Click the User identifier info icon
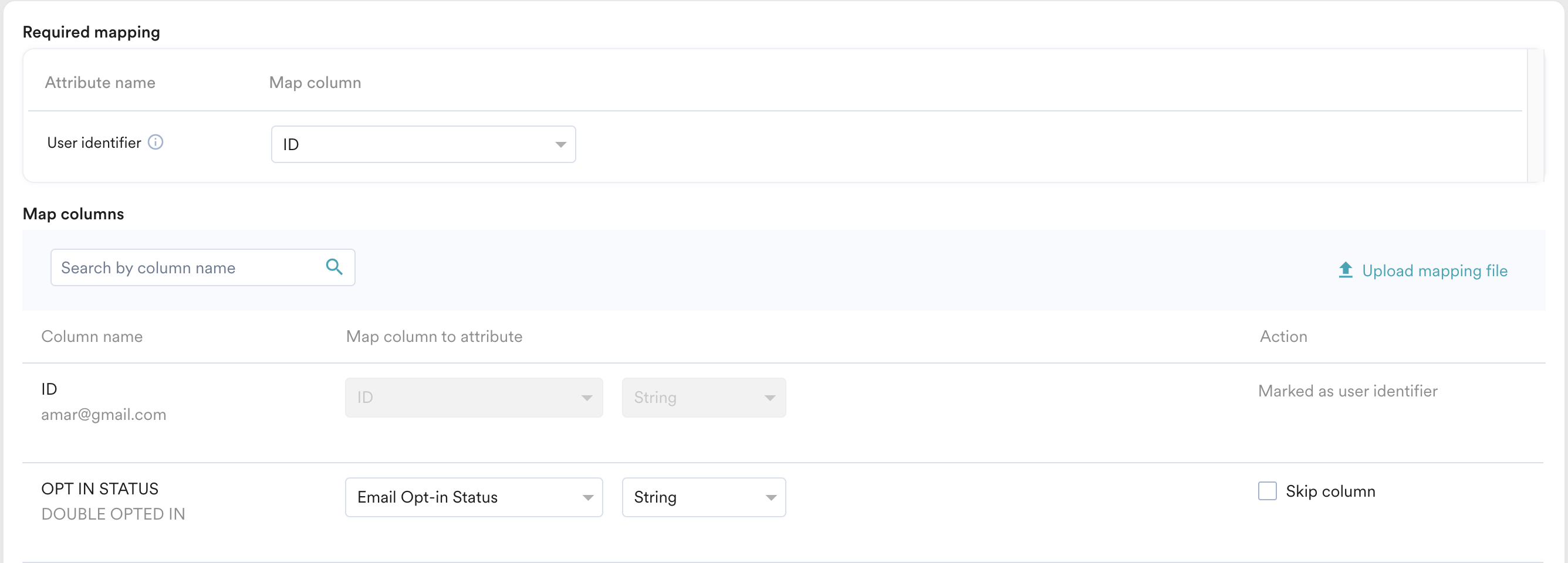This screenshot has height=563, width=1568. [x=156, y=143]
